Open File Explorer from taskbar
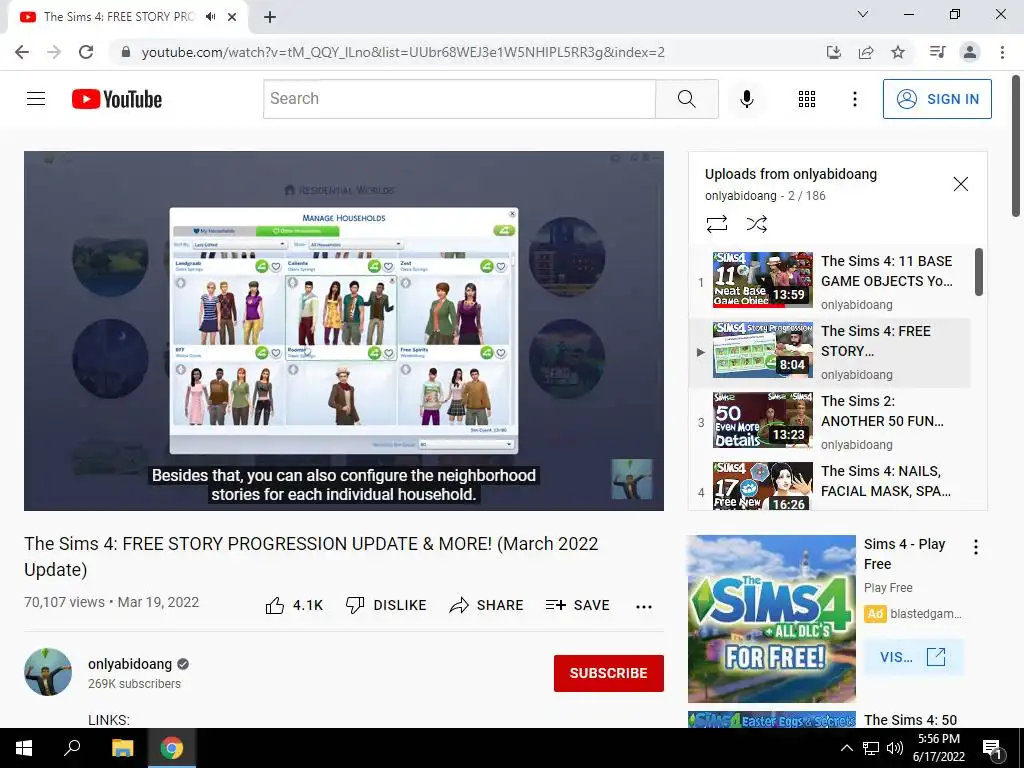 click(122, 748)
